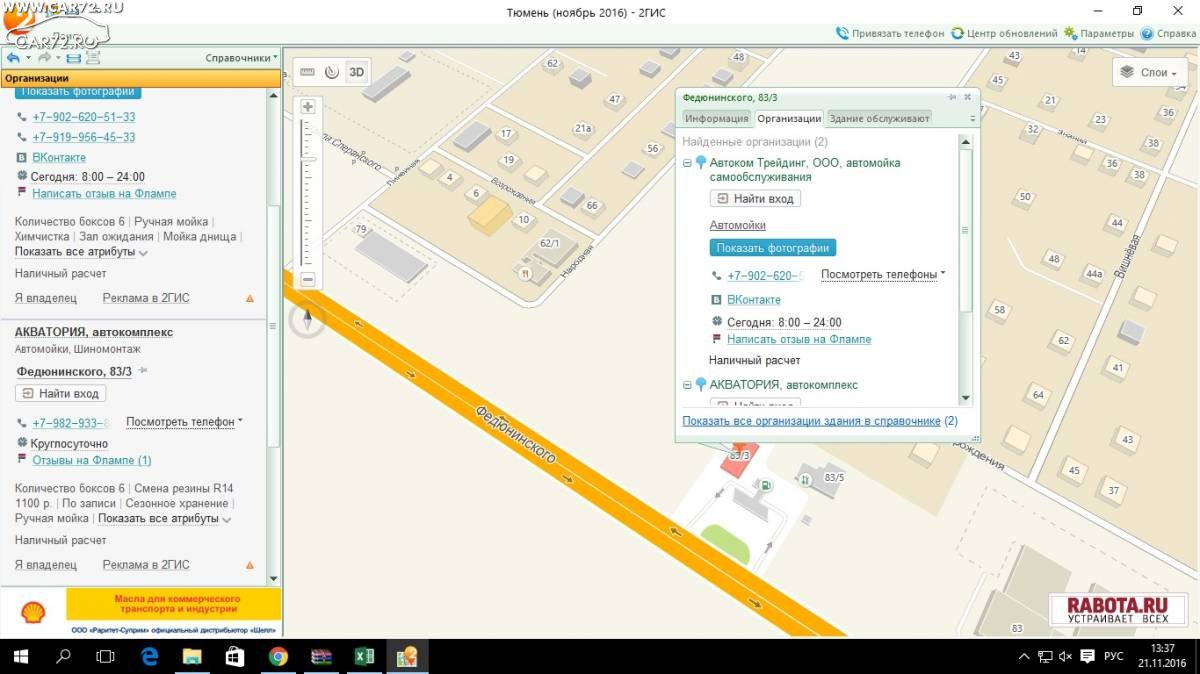This screenshot has height=674, width=1200.
Task: Expand Посмотреть телефоны in popup
Action: [x=883, y=274]
